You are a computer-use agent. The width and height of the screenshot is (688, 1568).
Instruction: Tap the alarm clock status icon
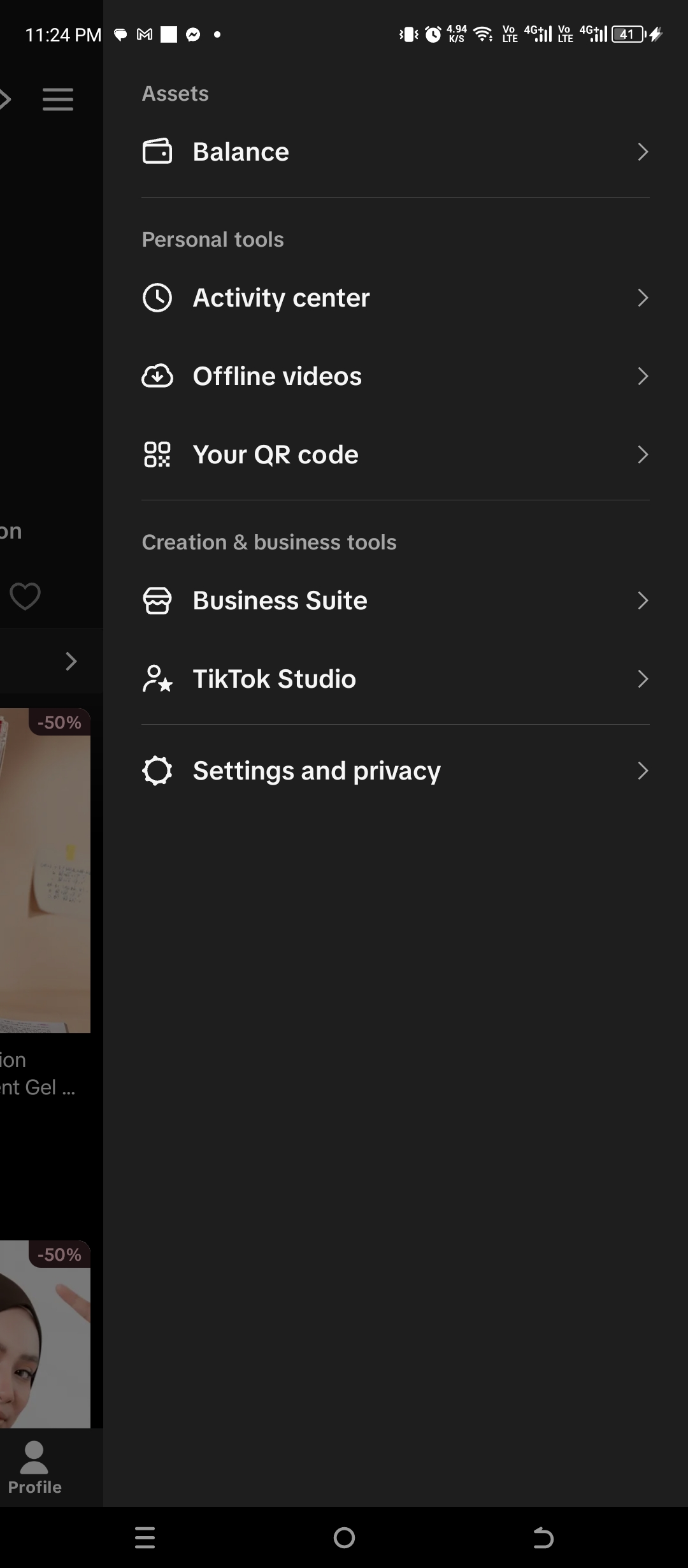click(x=433, y=34)
